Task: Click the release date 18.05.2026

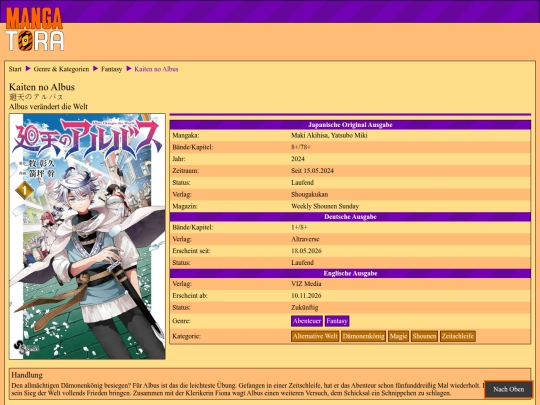Action: tap(307, 251)
